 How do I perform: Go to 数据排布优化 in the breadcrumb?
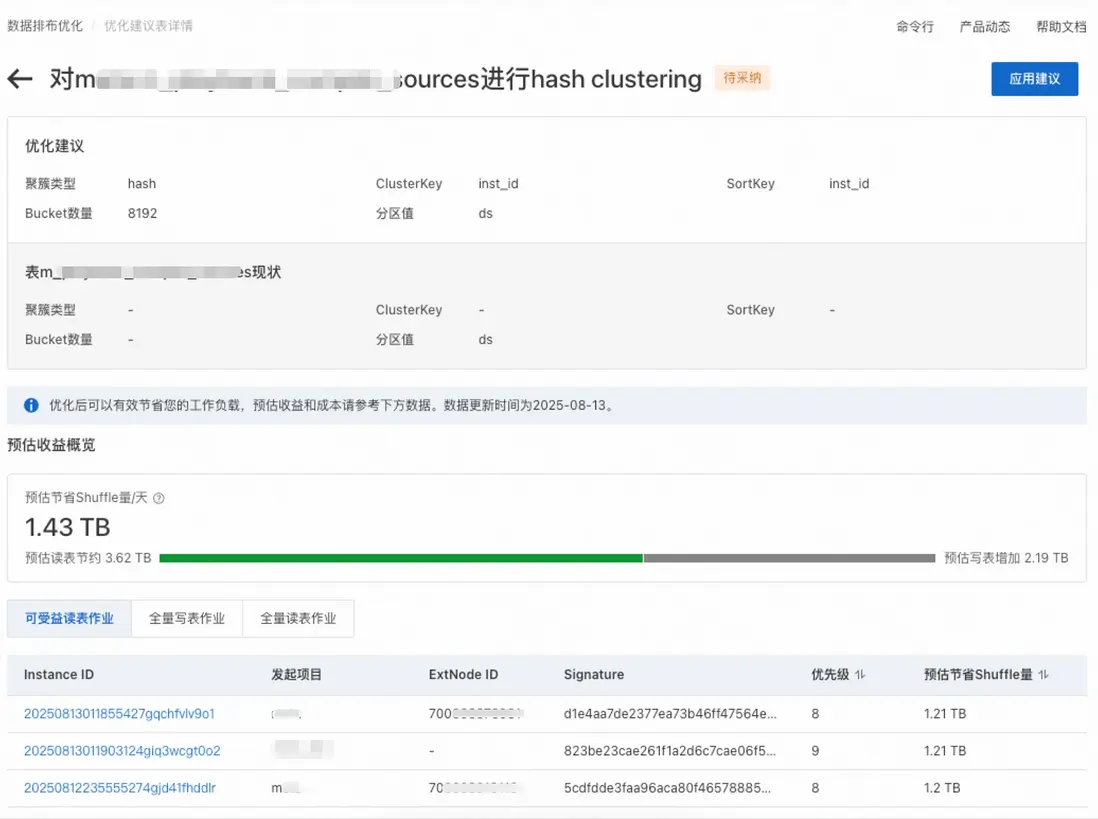45,26
